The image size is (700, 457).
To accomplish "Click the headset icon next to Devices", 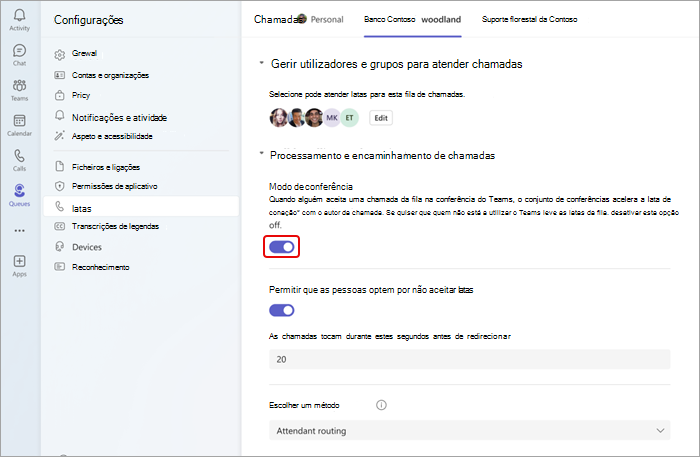I will 59,246.
